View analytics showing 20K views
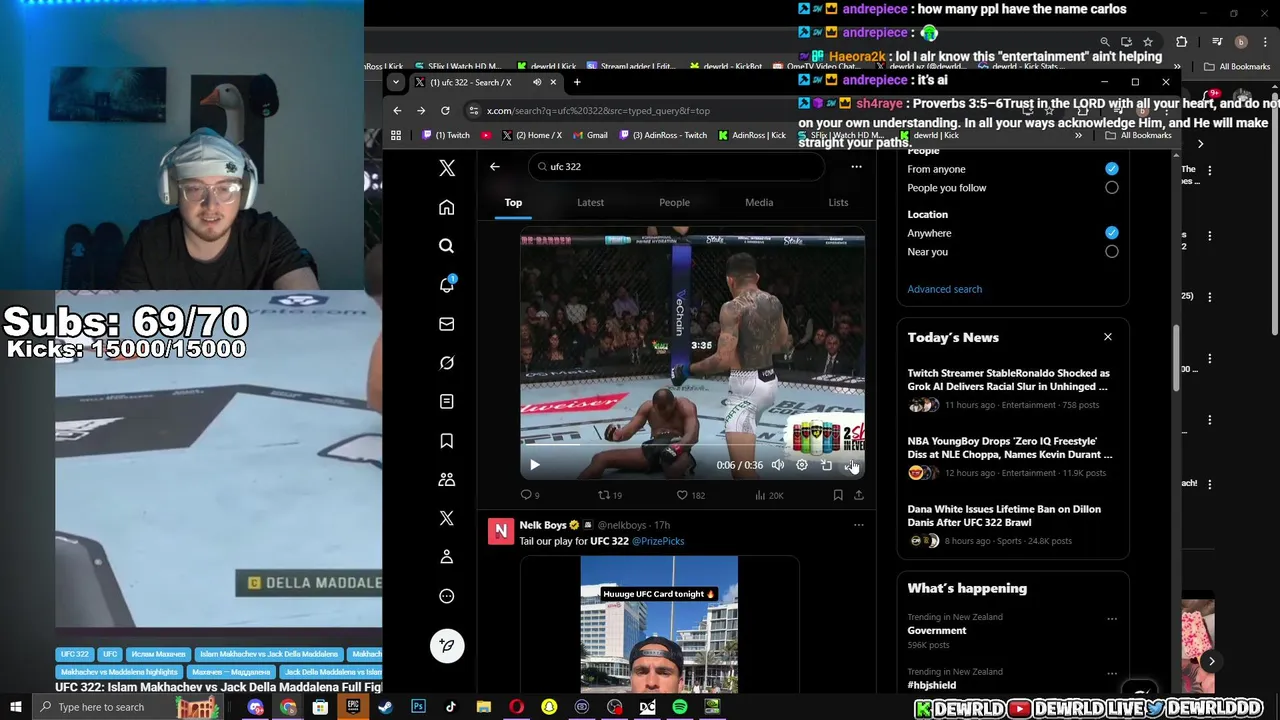Screen dimensions: 1280x720 [x=769, y=495]
